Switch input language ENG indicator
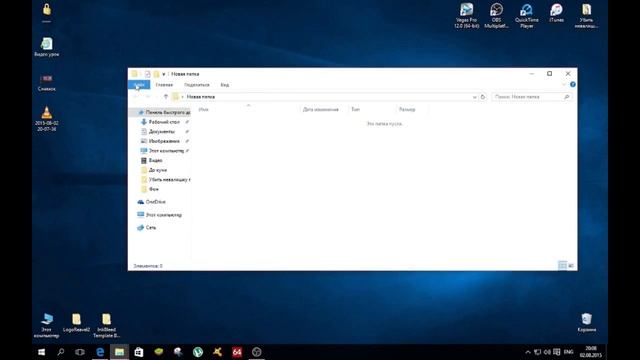The width and height of the screenshot is (640, 360). (568, 352)
